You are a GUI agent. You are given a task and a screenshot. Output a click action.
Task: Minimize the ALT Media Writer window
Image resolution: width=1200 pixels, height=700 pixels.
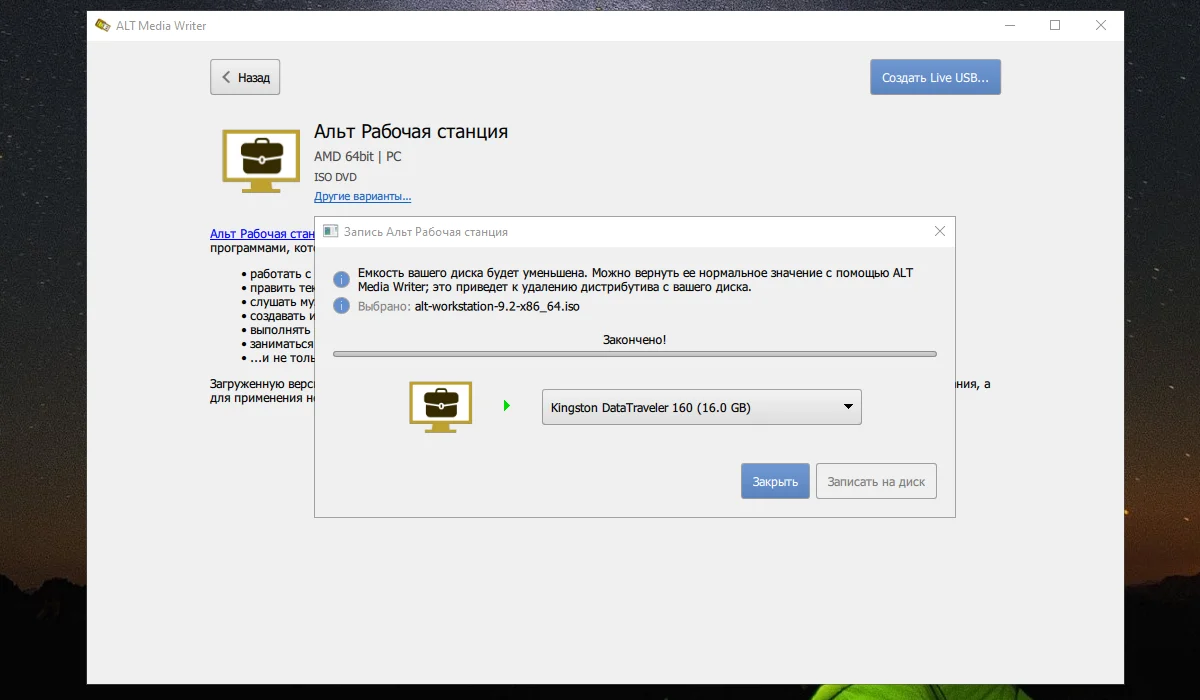coord(1009,25)
